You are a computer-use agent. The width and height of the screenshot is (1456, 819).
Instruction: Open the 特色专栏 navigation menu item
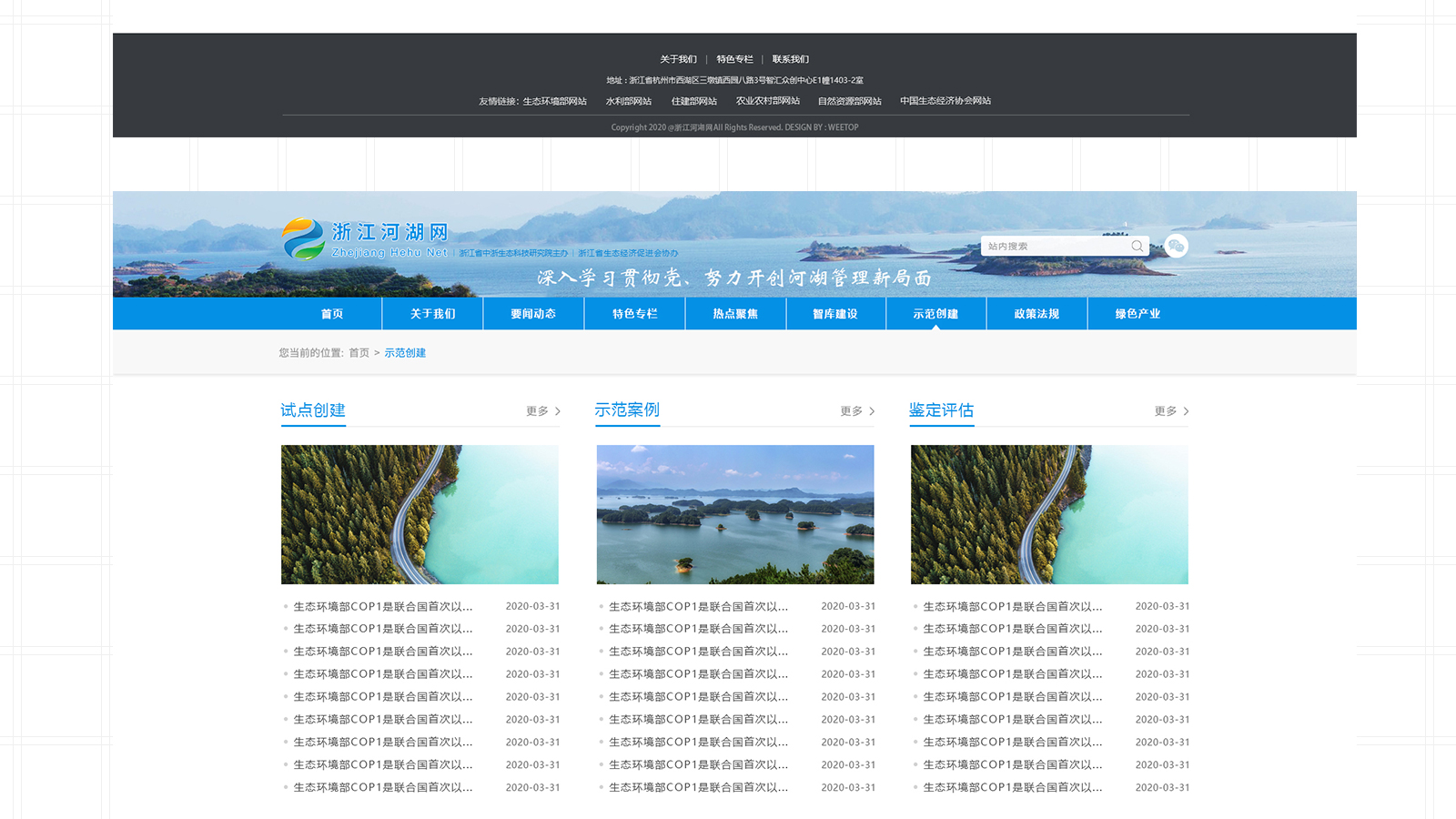coord(634,314)
